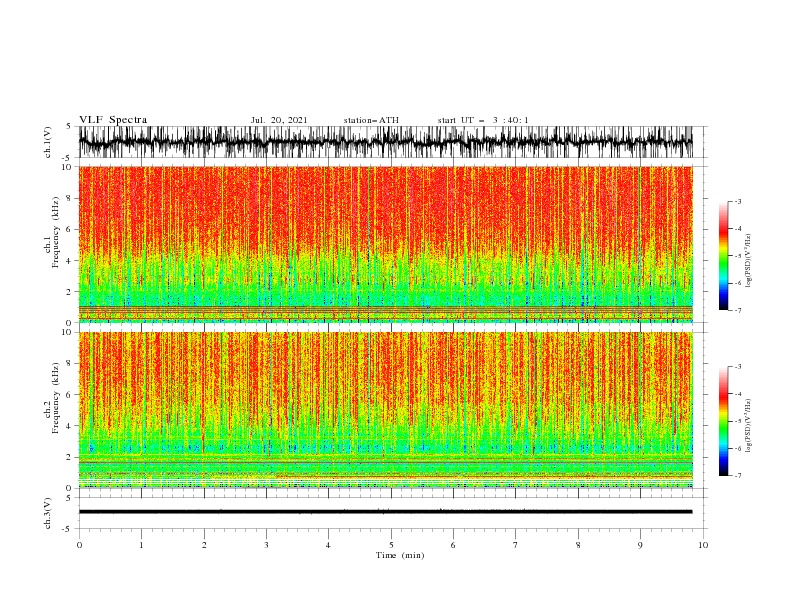The height and width of the screenshot is (612, 792).
Task: Click time axis tick label "5"
Action: [391, 545]
